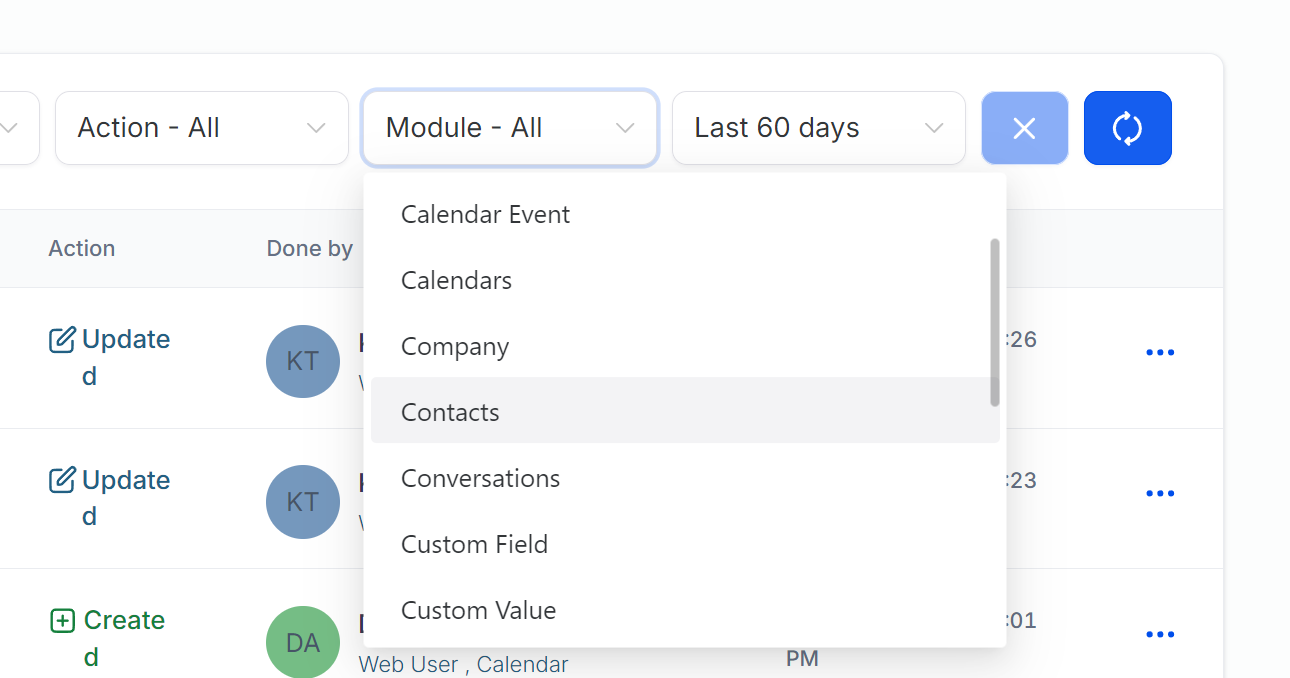Screen dimensions: 1290x678
Task: Click the edit icon in second Updated row
Action: (62, 481)
